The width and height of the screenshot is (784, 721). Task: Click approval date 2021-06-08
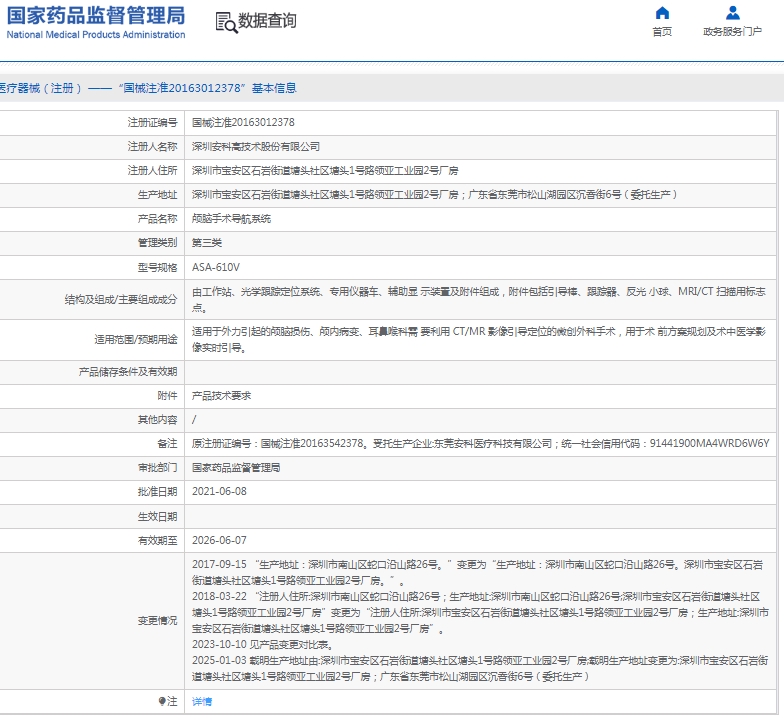220,492
